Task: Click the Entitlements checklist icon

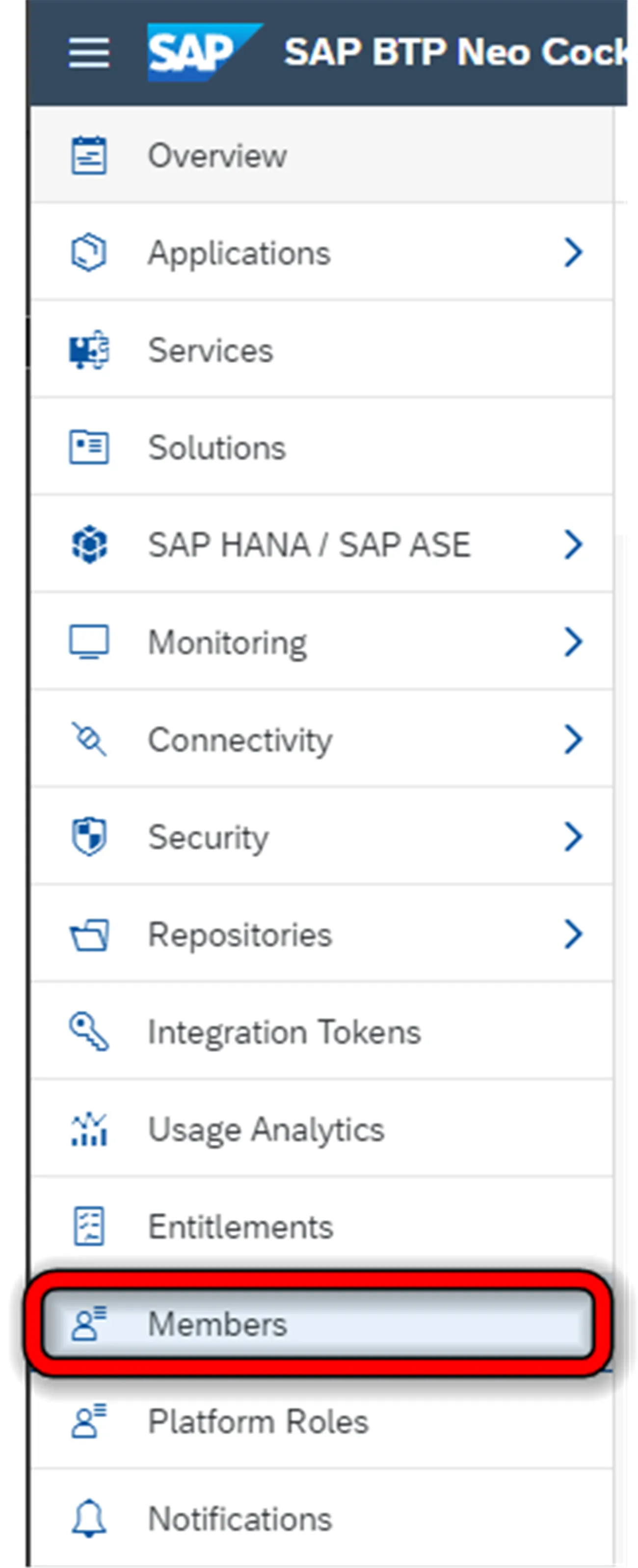Action: pyautogui.click(x=89, y=1226)
